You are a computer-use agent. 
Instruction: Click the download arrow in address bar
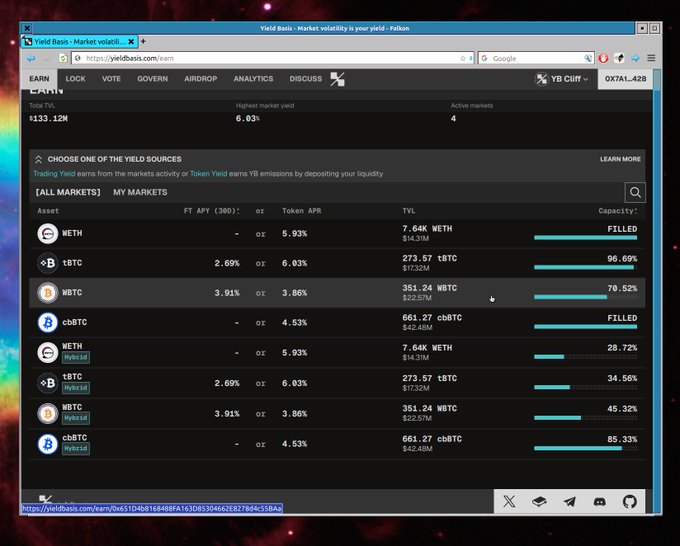pyautogui.click(x=471, y=58)
